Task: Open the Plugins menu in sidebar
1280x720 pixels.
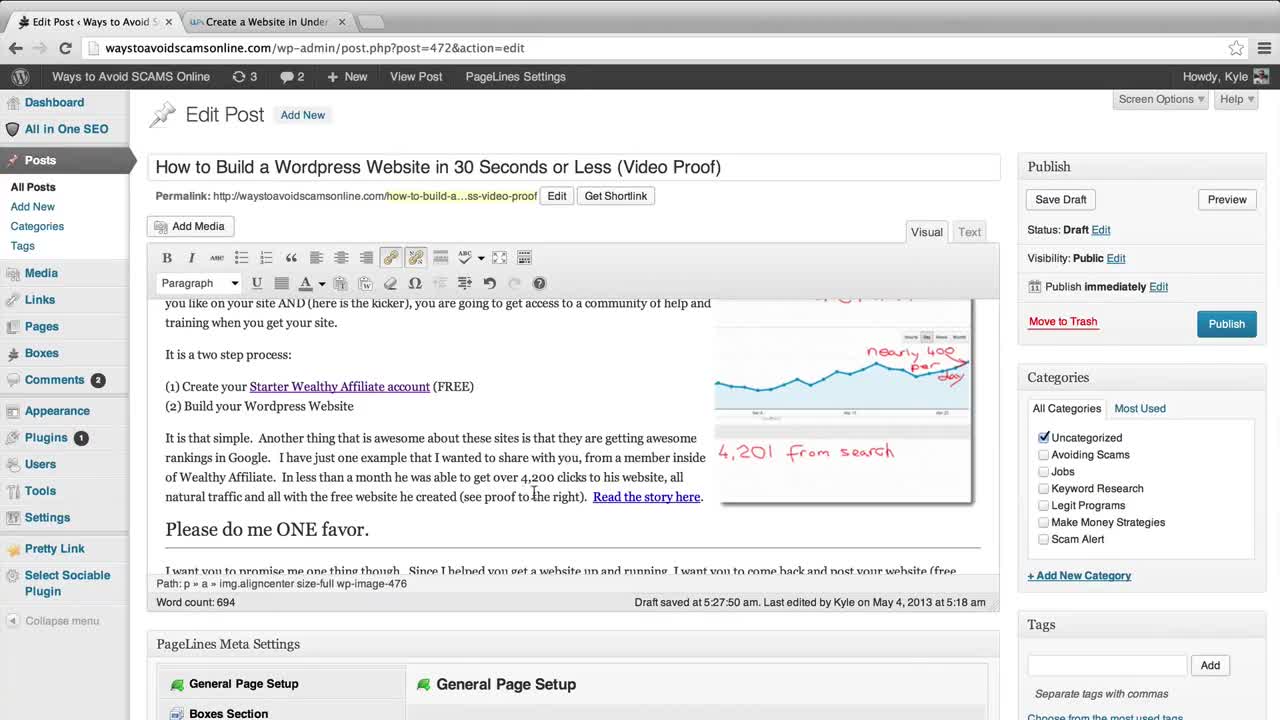Action: tap(46, 437)
